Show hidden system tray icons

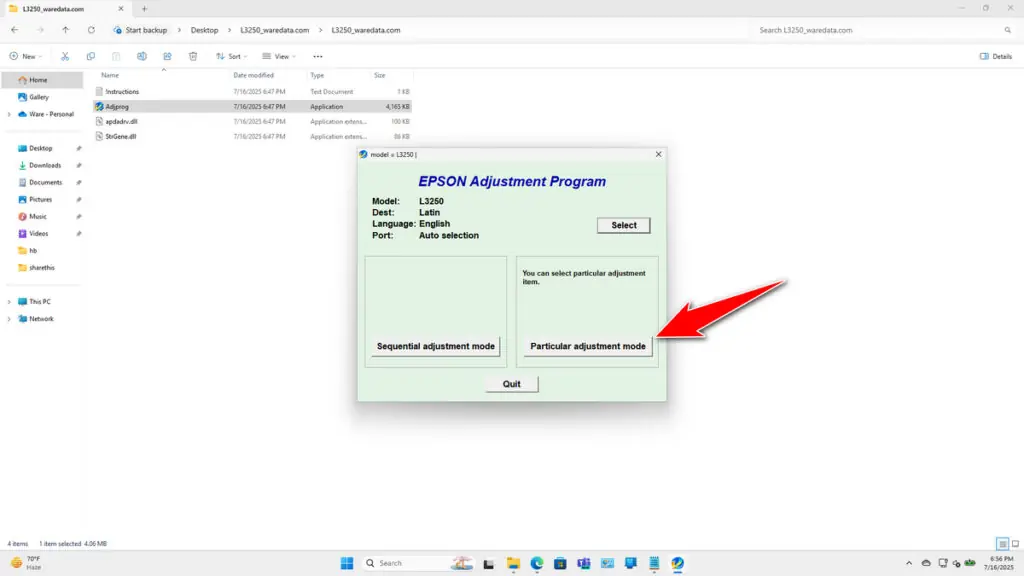(909, 563)
